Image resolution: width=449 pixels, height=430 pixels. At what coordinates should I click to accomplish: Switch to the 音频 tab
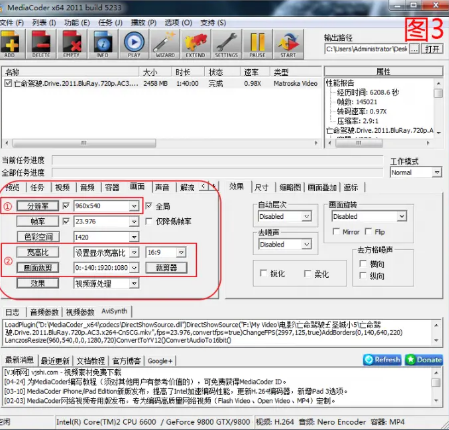point(87,188)
